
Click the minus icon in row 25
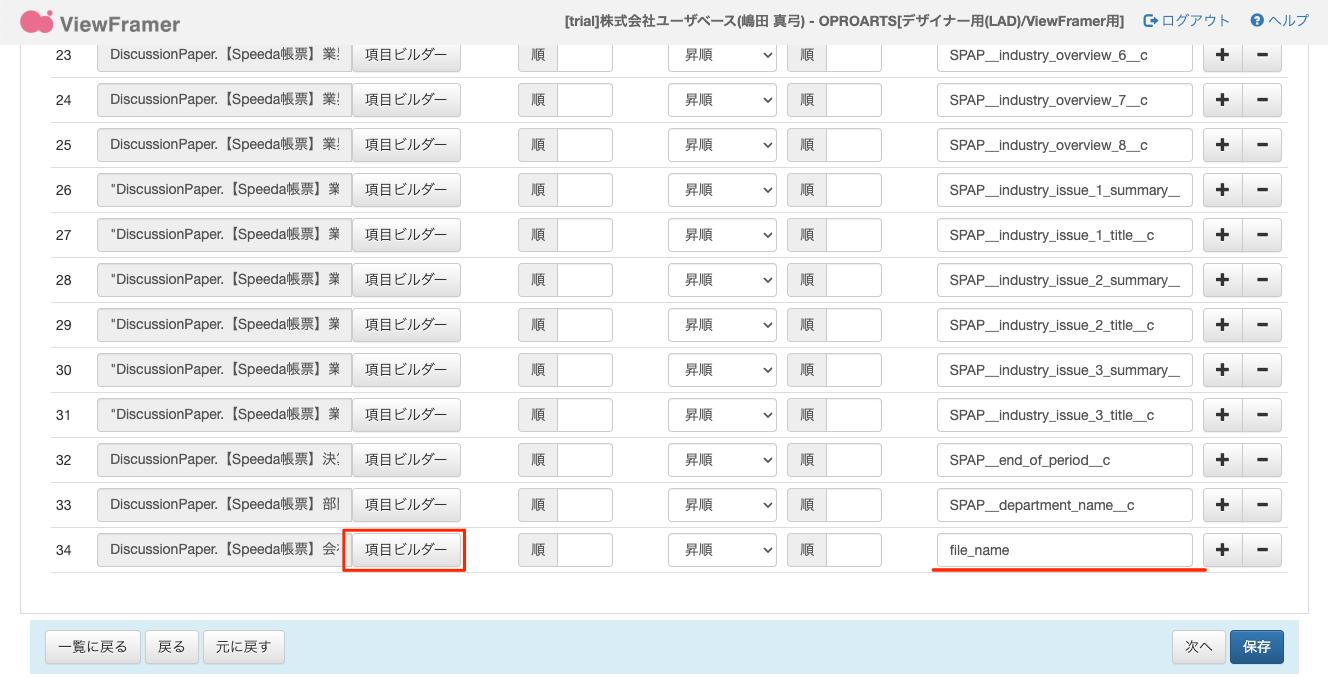1262,145
